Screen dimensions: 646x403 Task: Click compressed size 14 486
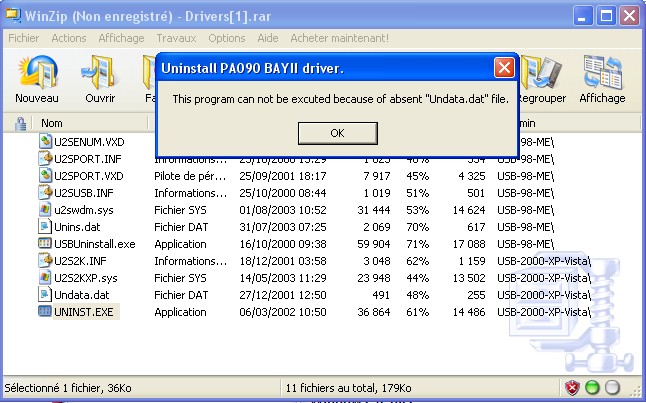coord(469,312)
